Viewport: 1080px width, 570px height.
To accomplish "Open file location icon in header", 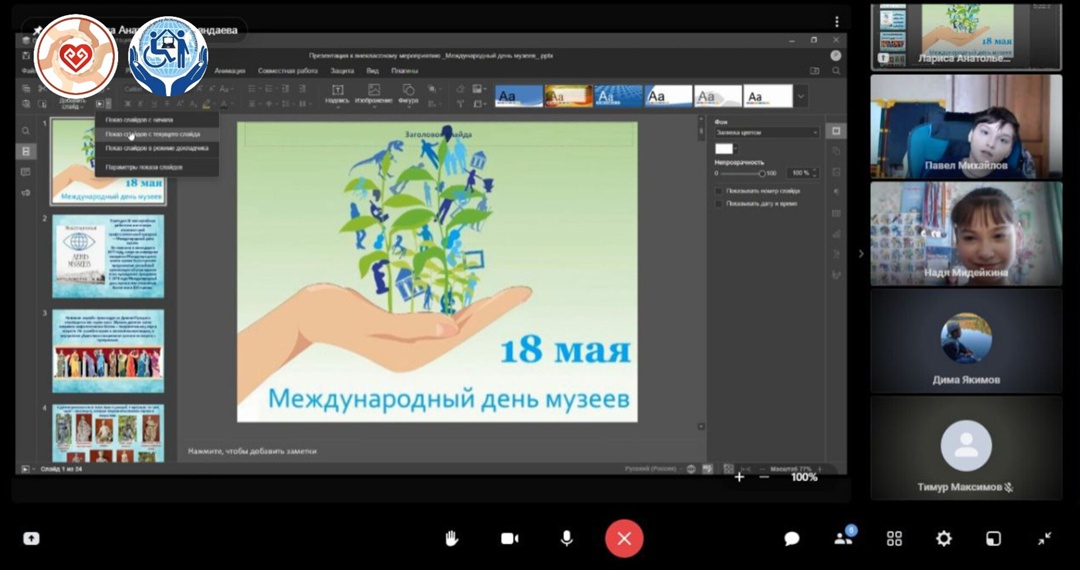I will pyautogui.click(x=815, y=70).
